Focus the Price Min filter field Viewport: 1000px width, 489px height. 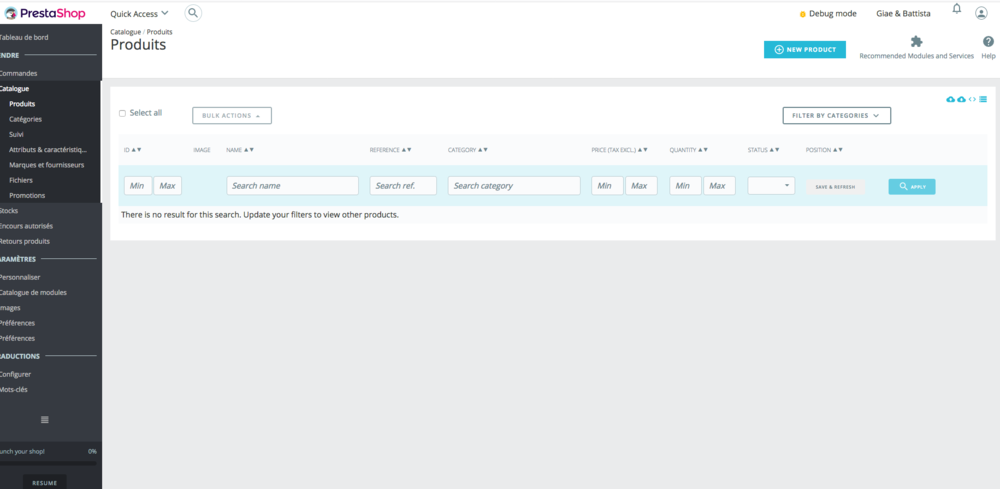608,186
